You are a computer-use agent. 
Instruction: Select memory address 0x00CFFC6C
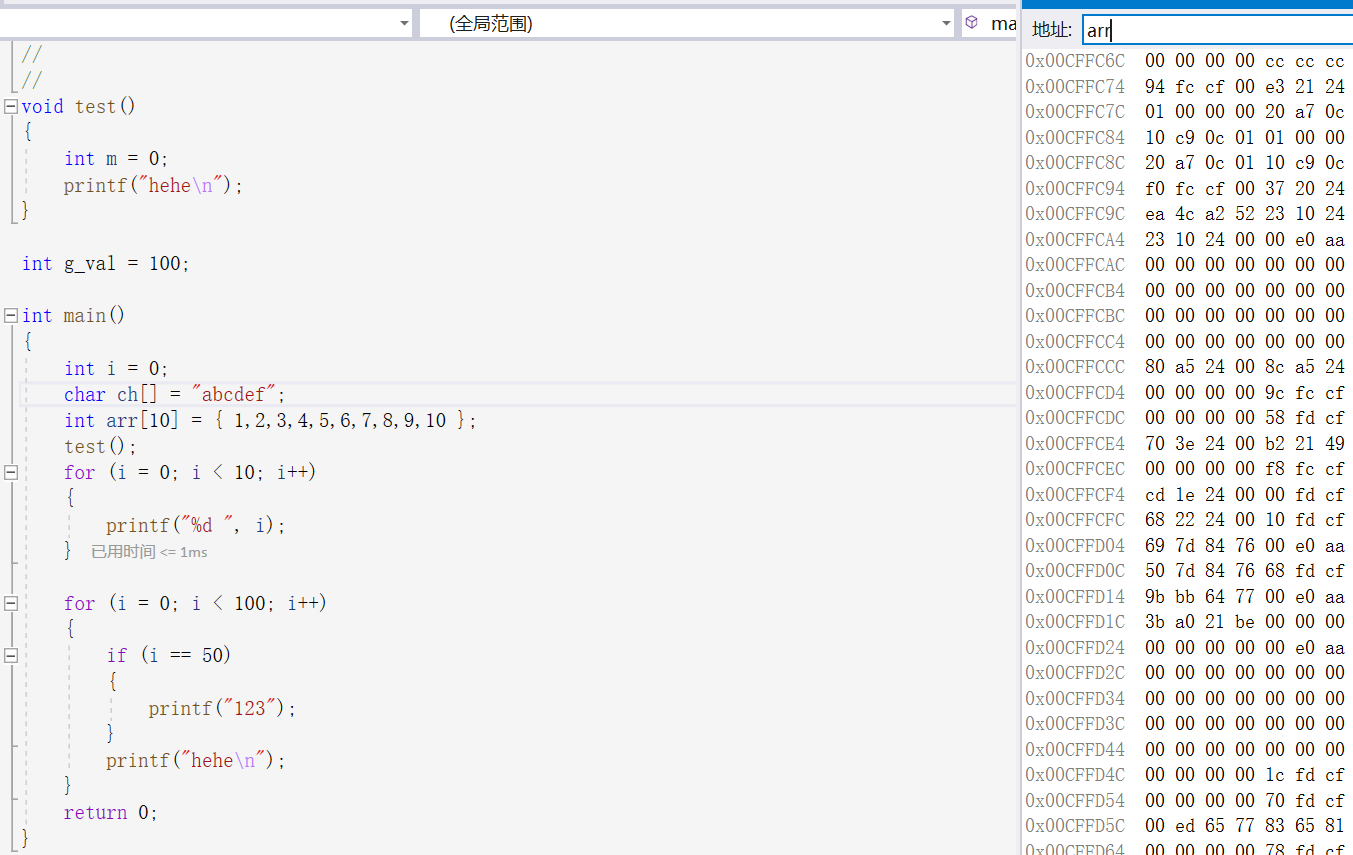(x=1075, y=61)
